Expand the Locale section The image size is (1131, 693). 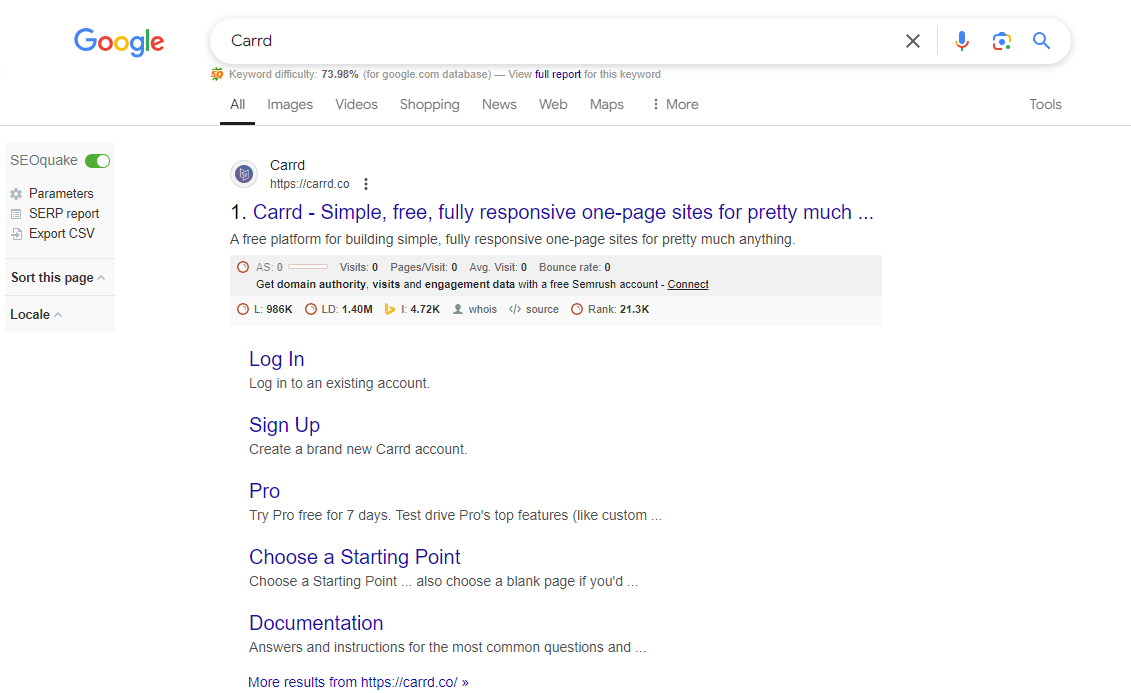(x=36, y=314)
